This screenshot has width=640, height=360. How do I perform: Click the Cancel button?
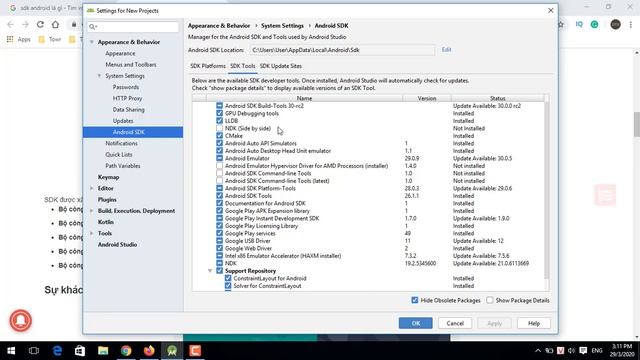[455, 323]
